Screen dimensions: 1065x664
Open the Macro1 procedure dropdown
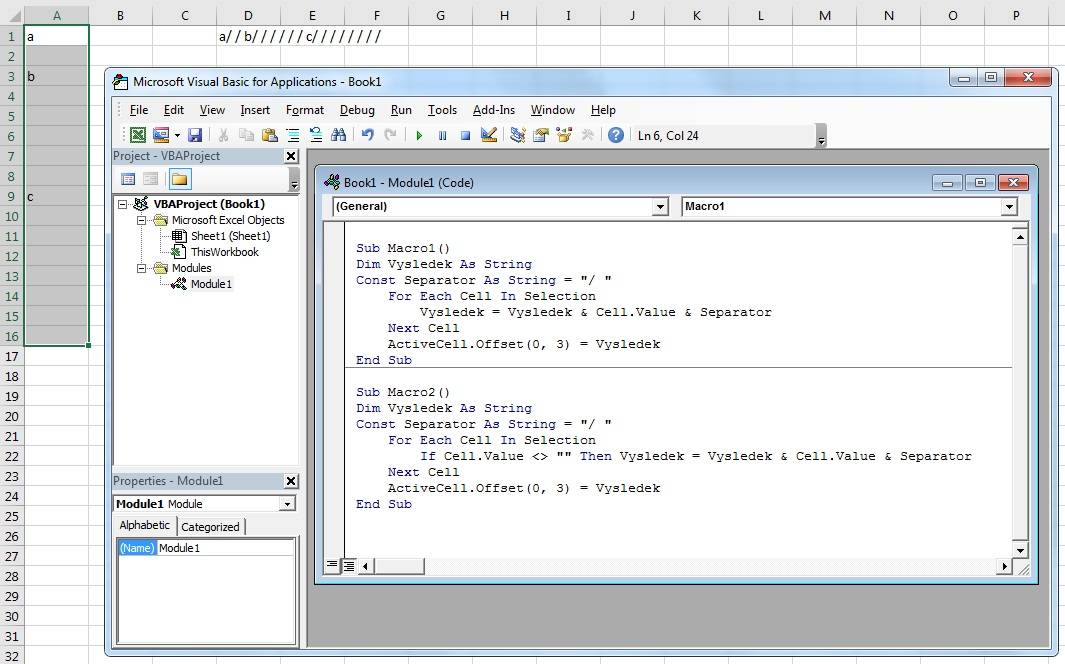(1009, 206)
